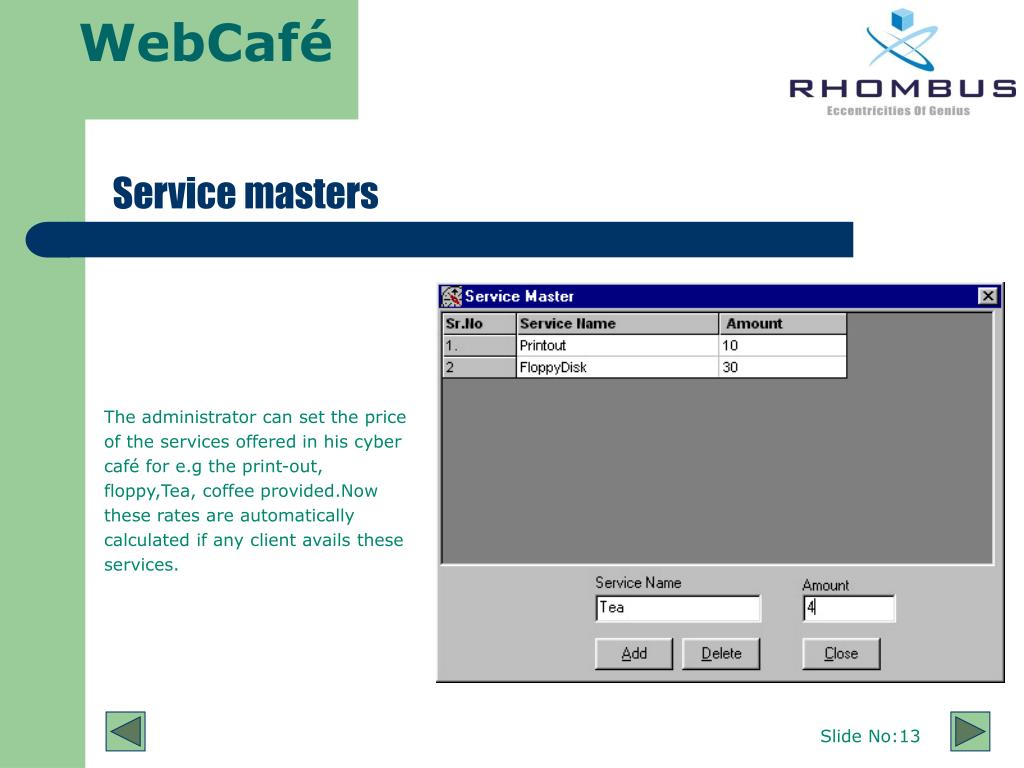Screen dimensions: 1024x768
Task: Click the Service Master title bar icon
Action: point(451,296)
